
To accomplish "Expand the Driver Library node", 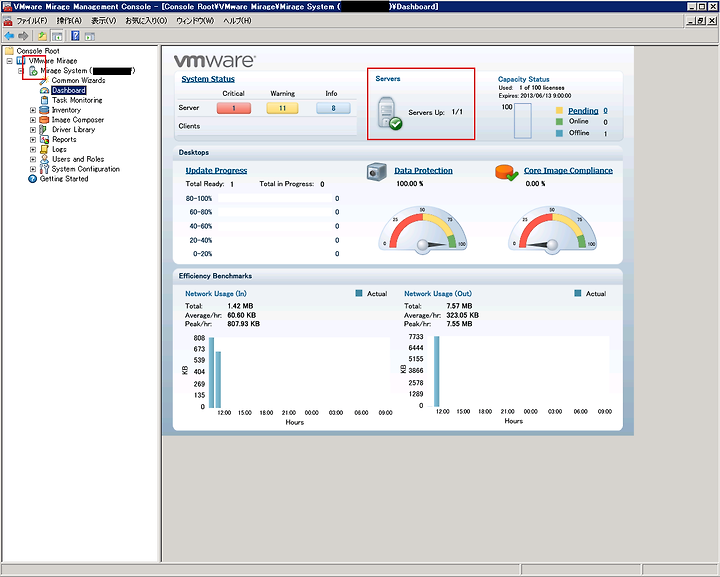I will [x=33, y=130].
